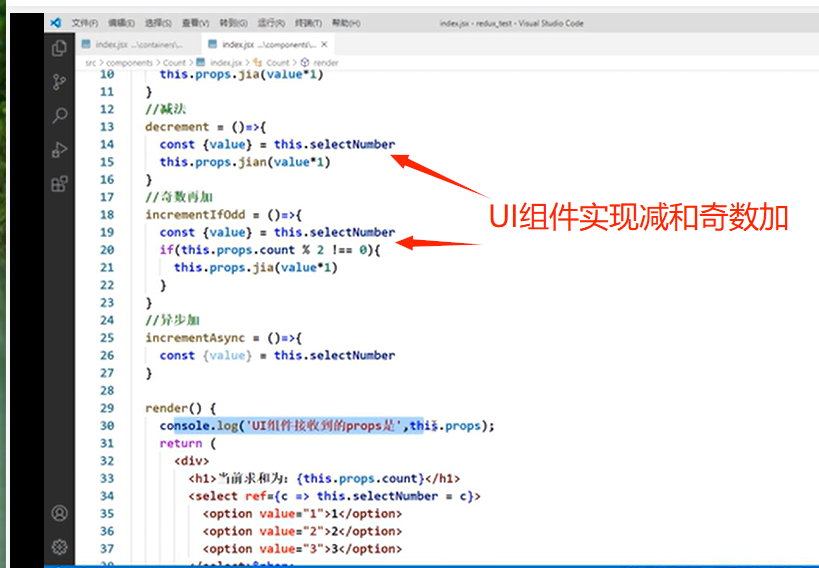
Task: Open the 终端(T) menu
Action: click(308, 23)
